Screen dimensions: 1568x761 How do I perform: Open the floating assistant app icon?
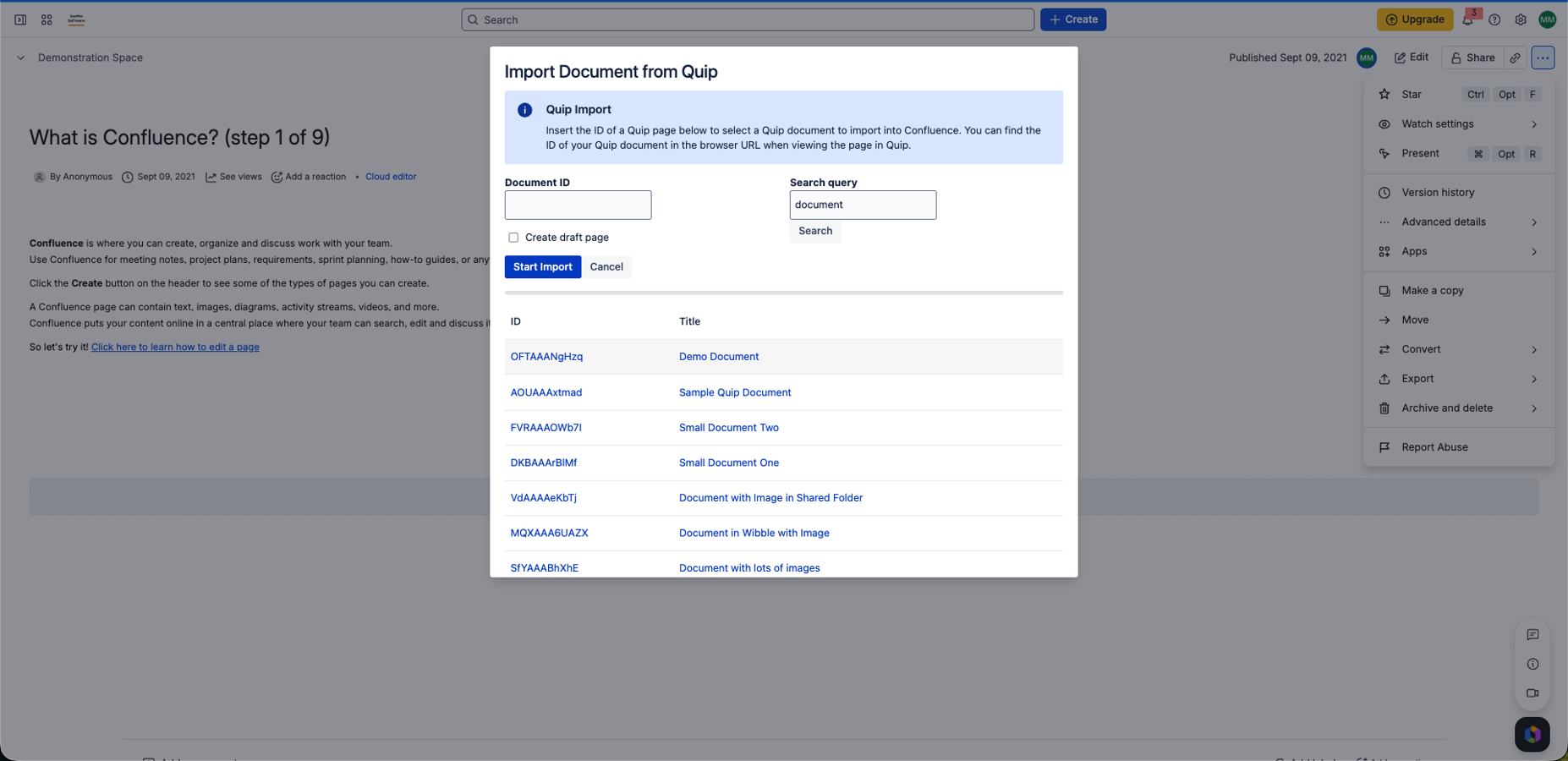(x=1532, y=735)
